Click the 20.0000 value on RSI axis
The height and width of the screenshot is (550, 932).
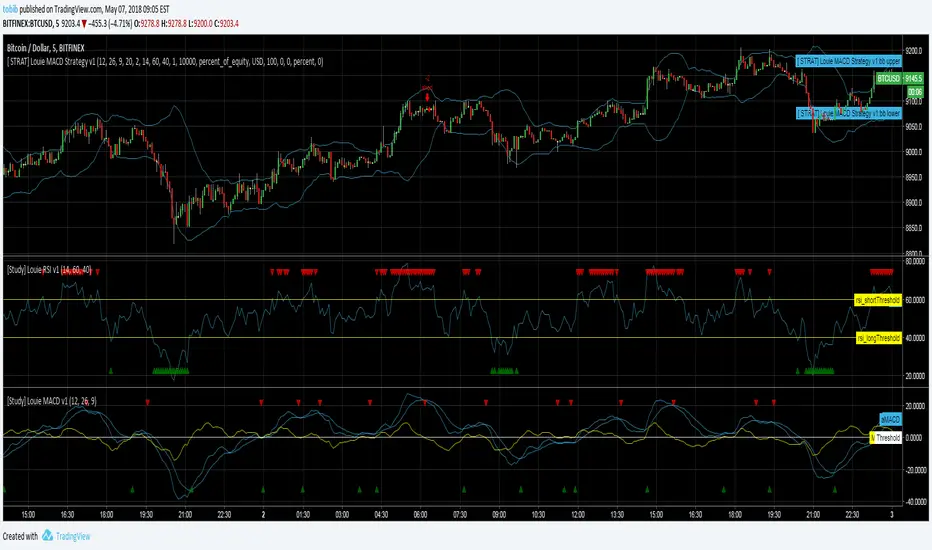914,376
